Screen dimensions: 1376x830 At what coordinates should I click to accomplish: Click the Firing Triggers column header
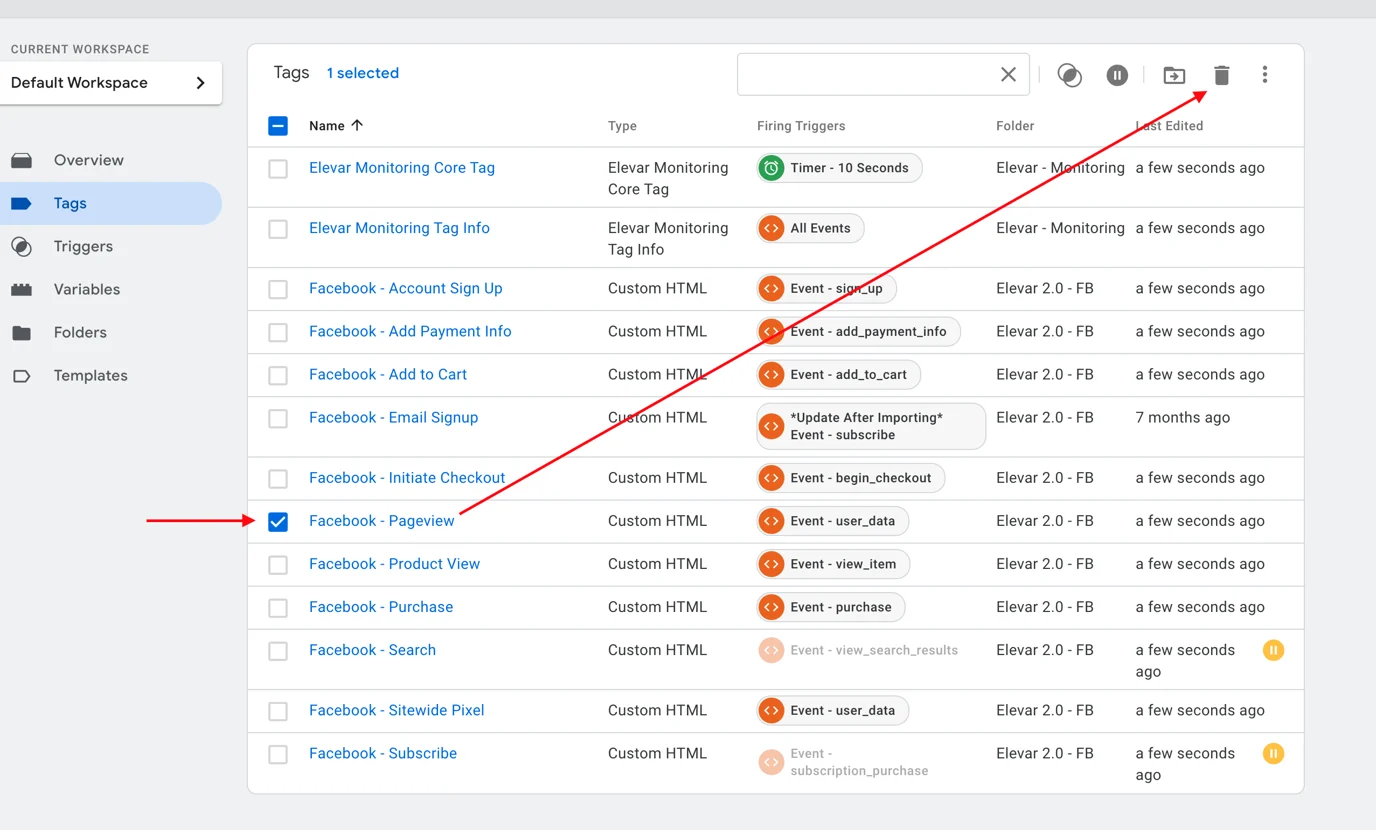click(801, 126)
